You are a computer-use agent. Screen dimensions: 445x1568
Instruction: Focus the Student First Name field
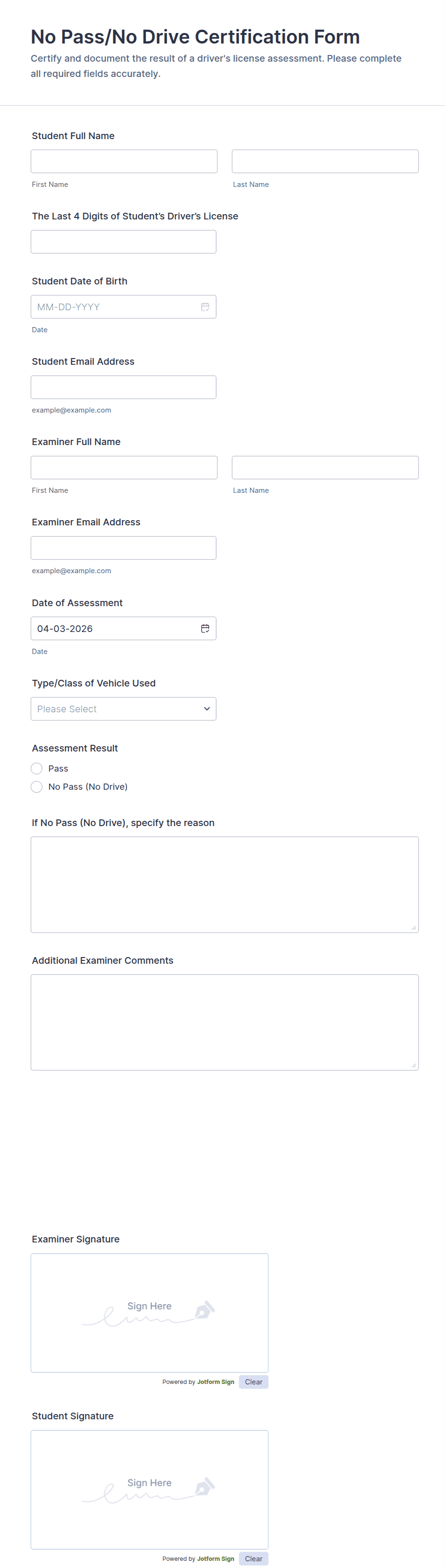click(124, 161)
